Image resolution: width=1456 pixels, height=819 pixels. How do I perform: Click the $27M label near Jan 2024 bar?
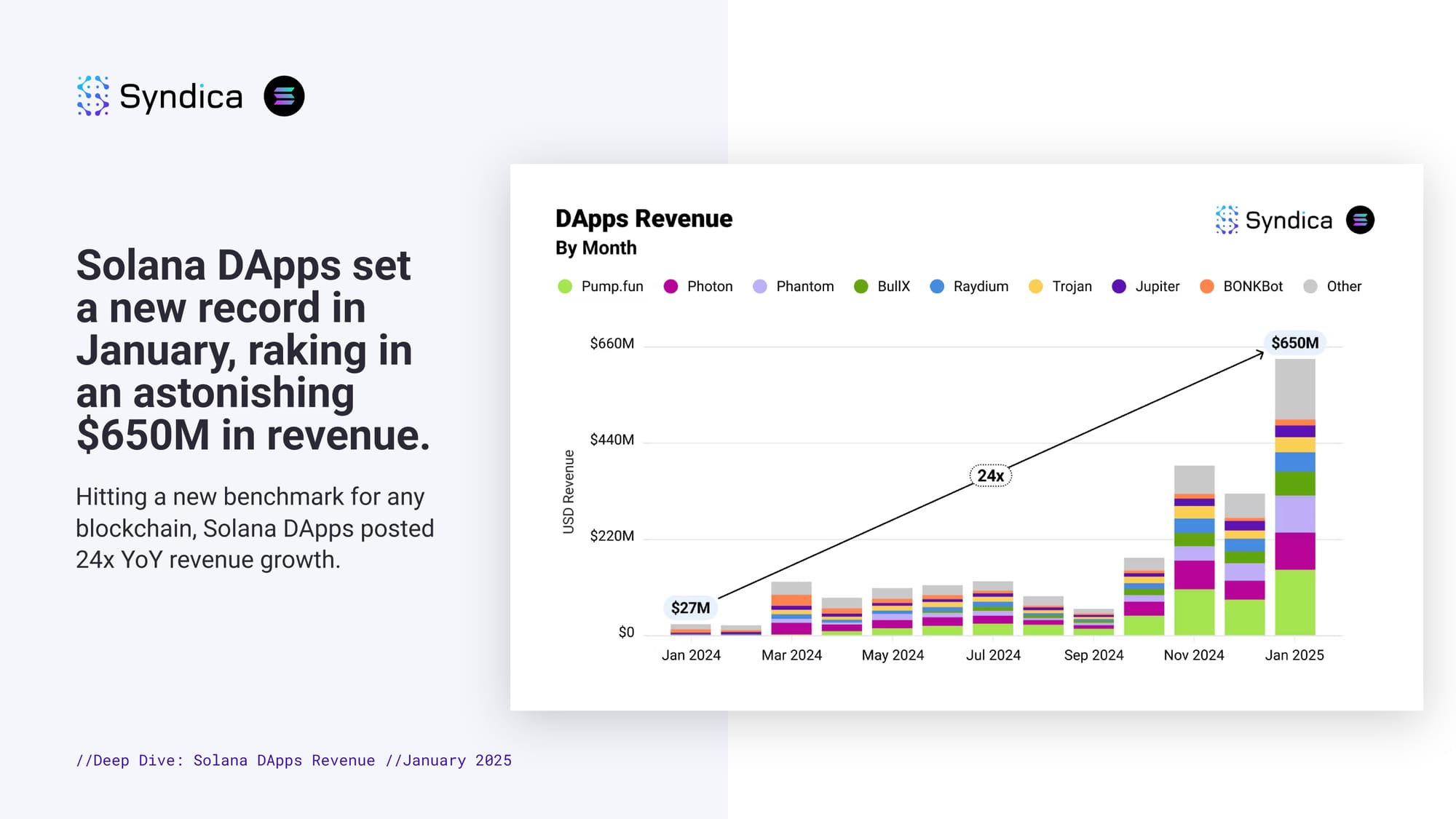coord(690,608)
